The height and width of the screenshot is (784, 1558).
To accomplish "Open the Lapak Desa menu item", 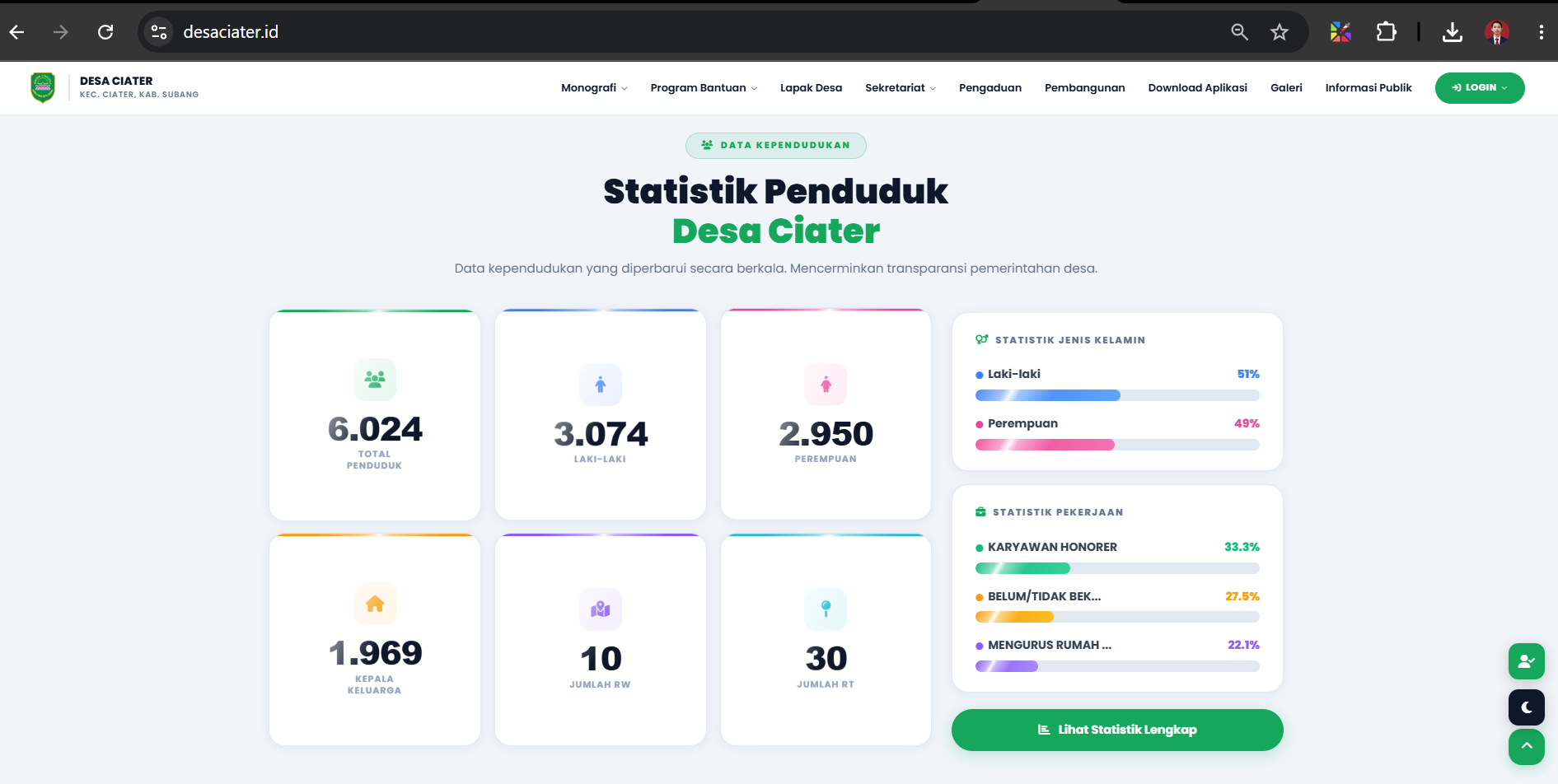I will (x=811, y=88).
